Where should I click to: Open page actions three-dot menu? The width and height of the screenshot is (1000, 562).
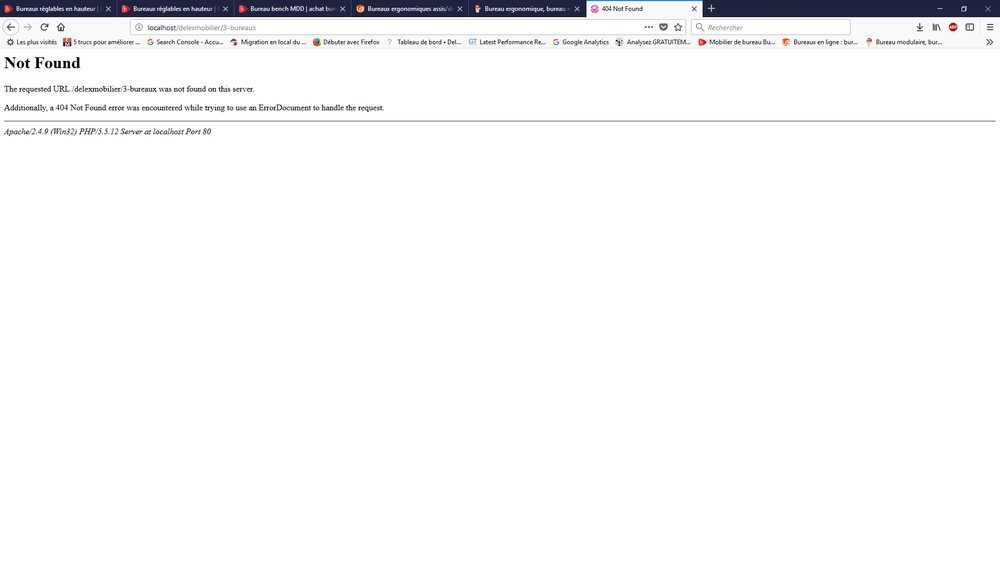649,27
